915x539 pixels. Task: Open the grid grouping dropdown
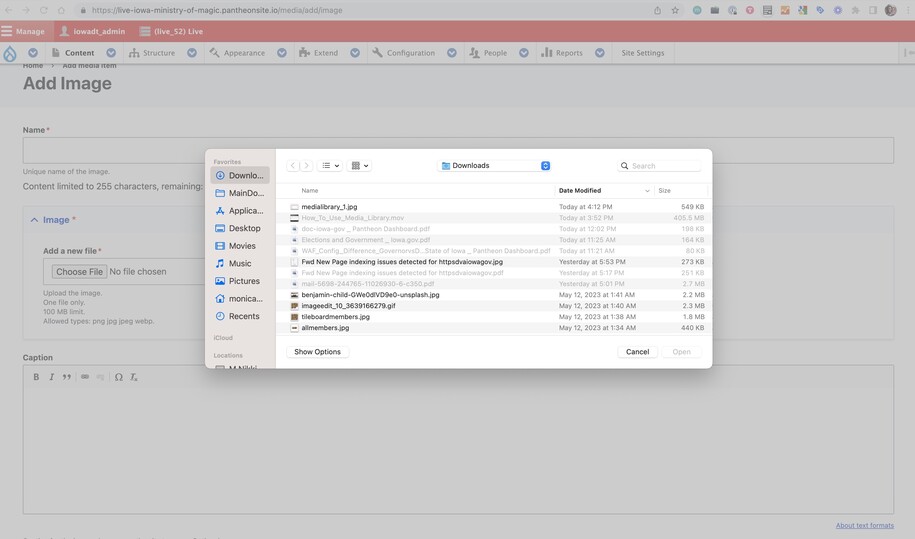click(360, 166)
